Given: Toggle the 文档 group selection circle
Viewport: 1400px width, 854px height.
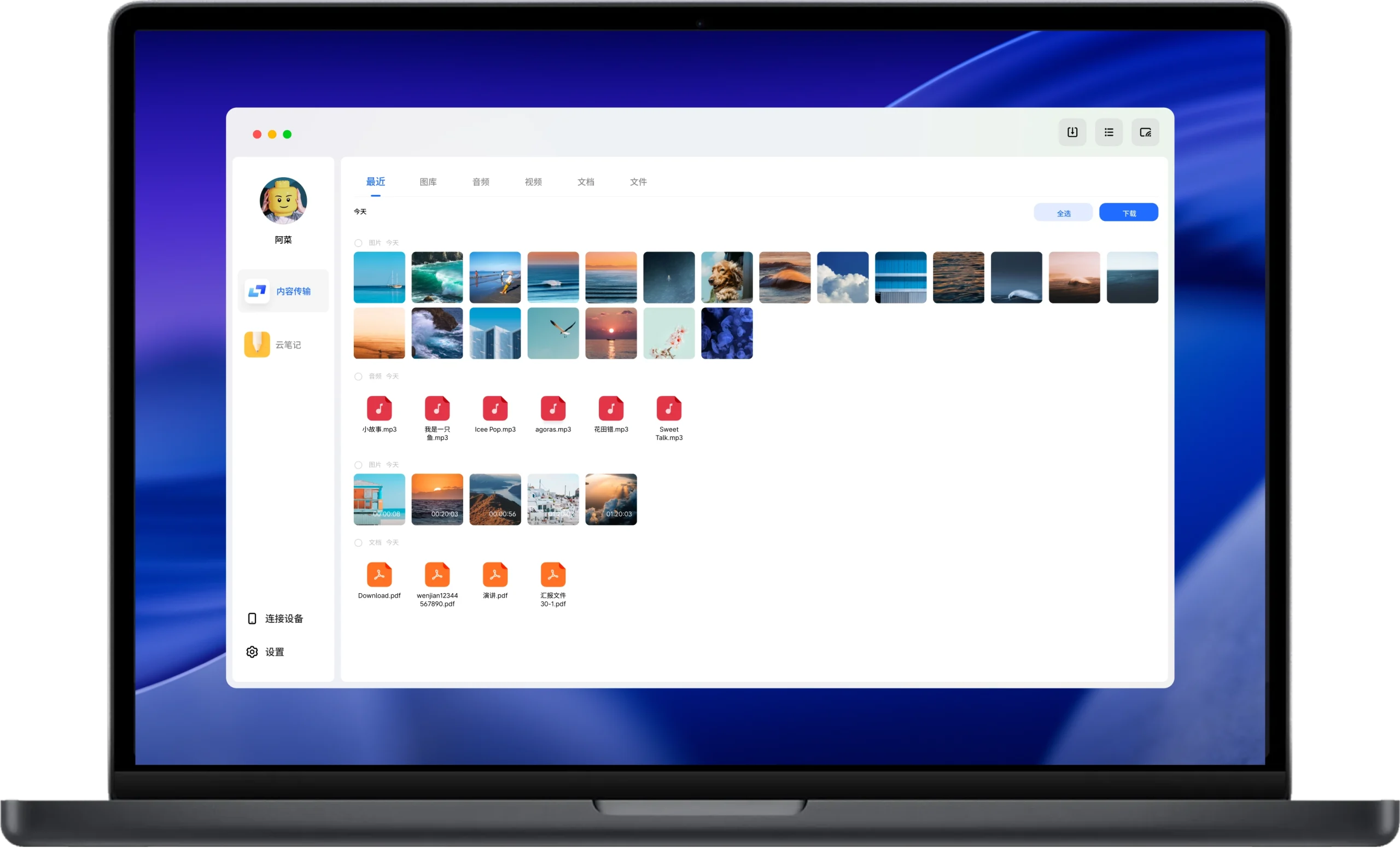Looking at the screenshot, I should (359, 542).
